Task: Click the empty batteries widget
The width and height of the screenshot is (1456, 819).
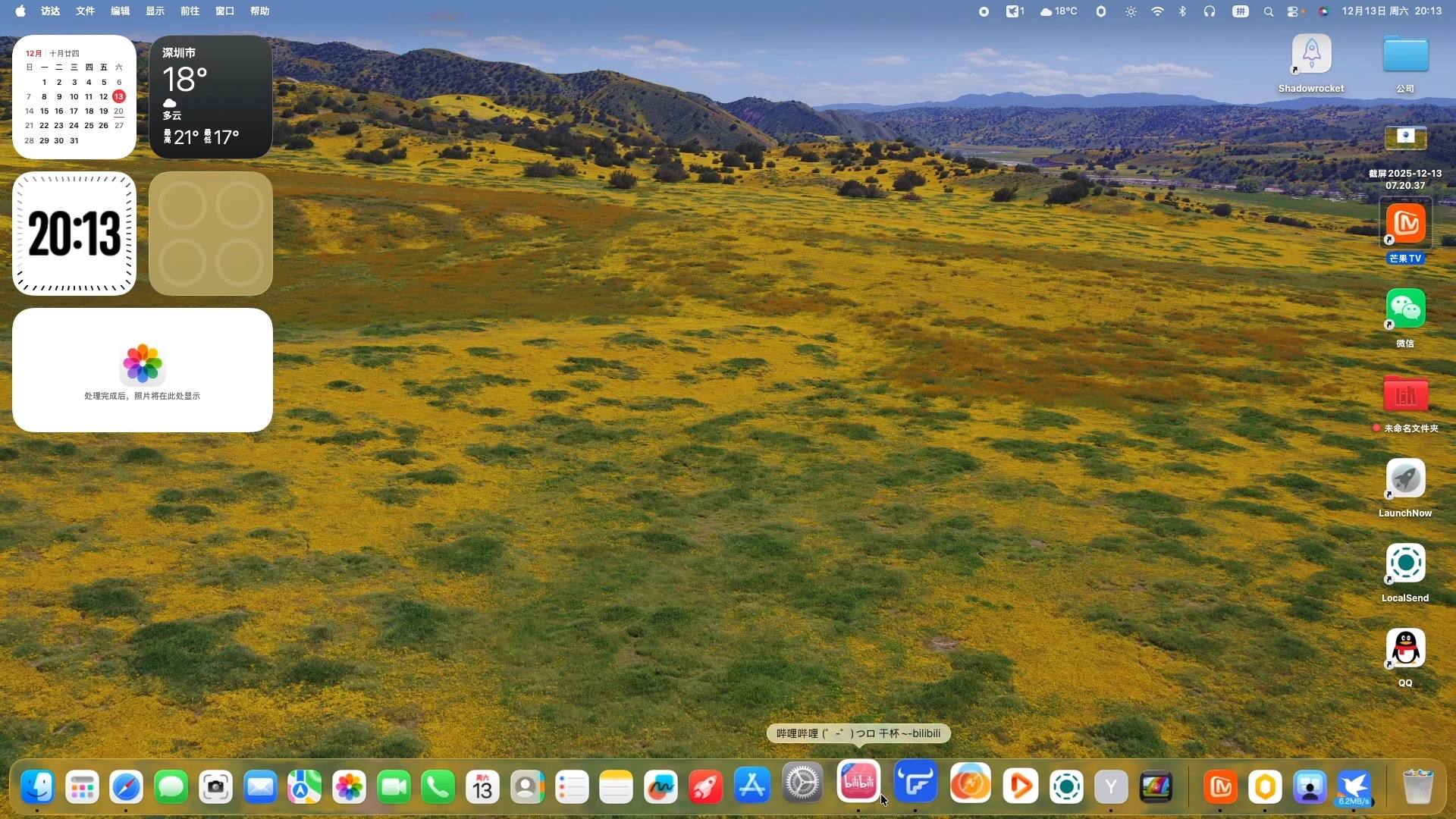Action: click(x=211, y=234)
